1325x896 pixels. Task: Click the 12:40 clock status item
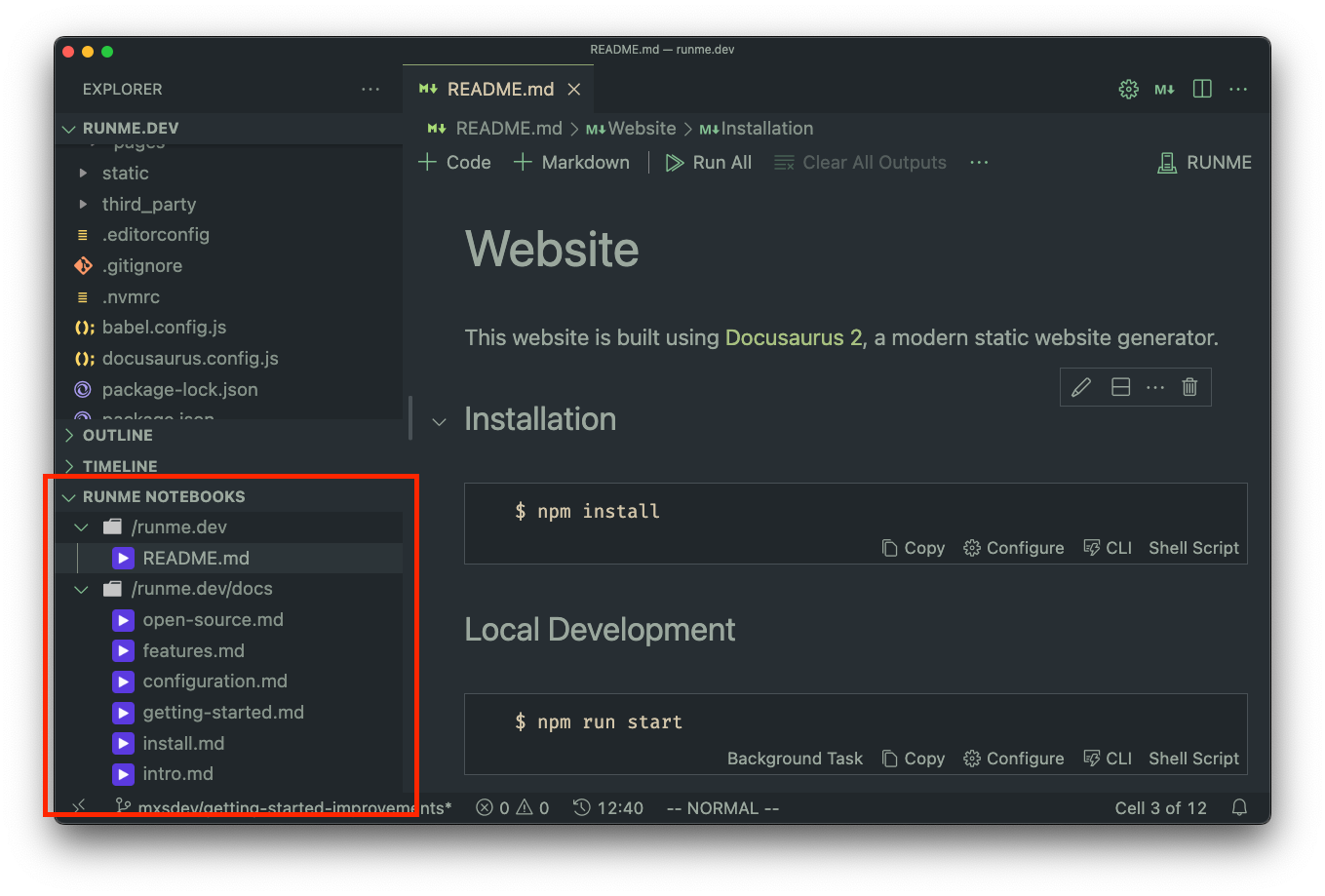click(x=608, y=807)
